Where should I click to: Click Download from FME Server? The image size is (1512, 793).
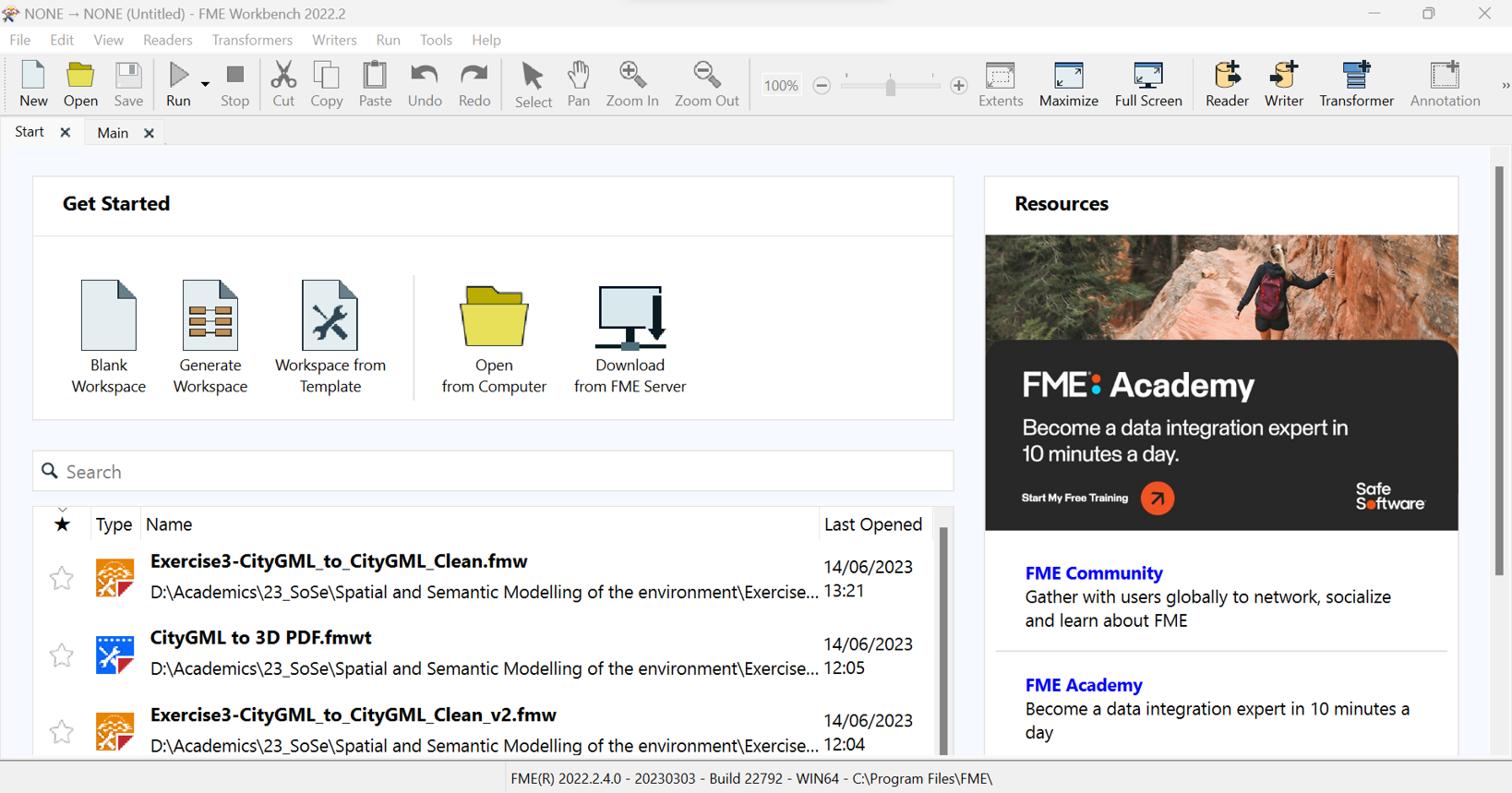pyautogui.click(x=630, y=338)
